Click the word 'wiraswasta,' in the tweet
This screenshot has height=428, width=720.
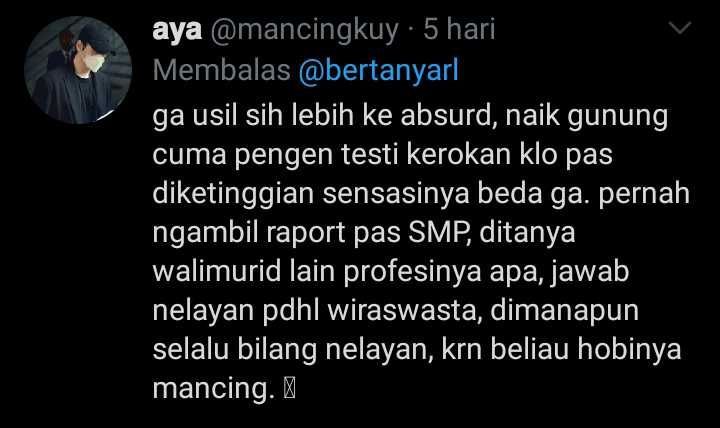point(404,310)
